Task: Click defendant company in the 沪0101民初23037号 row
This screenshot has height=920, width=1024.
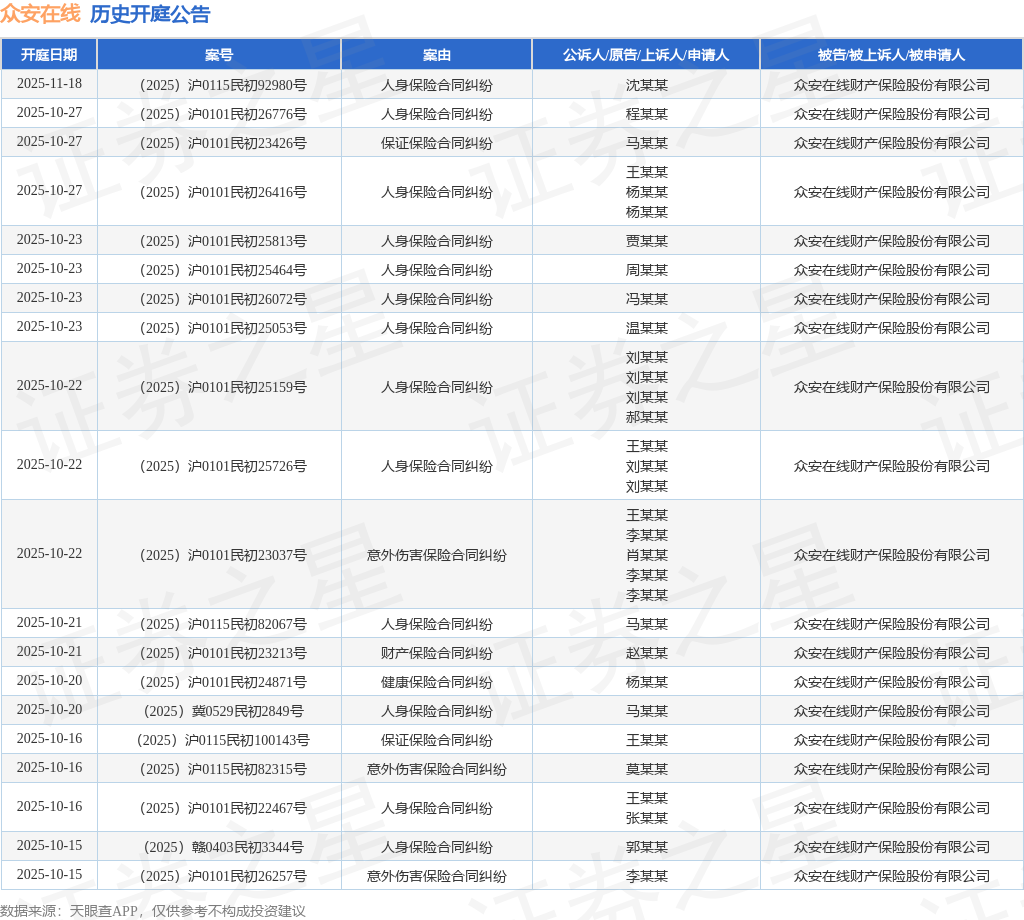Action: coord(891,555)
